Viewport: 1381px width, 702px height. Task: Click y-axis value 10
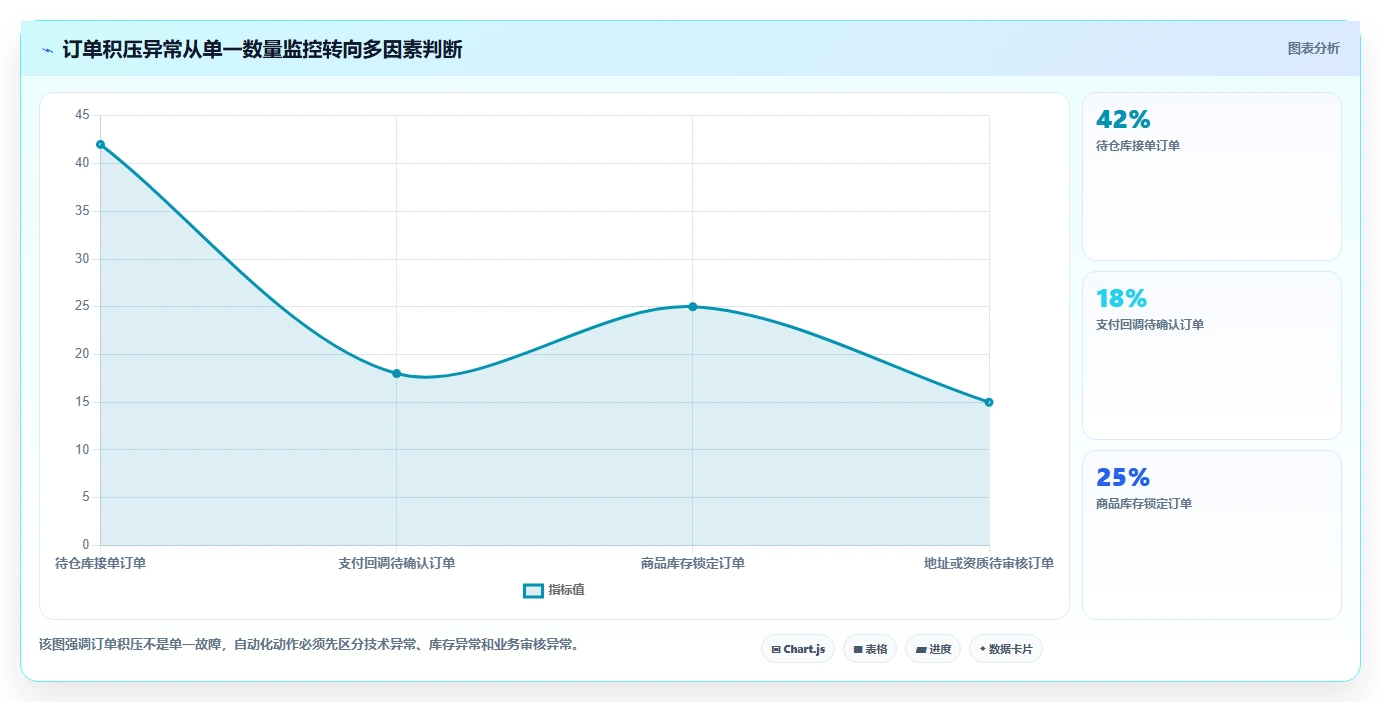[82, 450]
